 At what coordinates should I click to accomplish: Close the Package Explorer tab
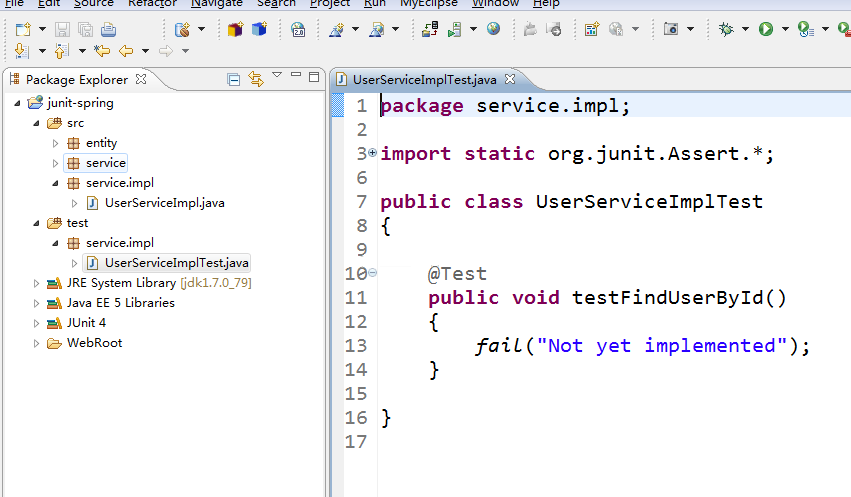pos(141,79)
